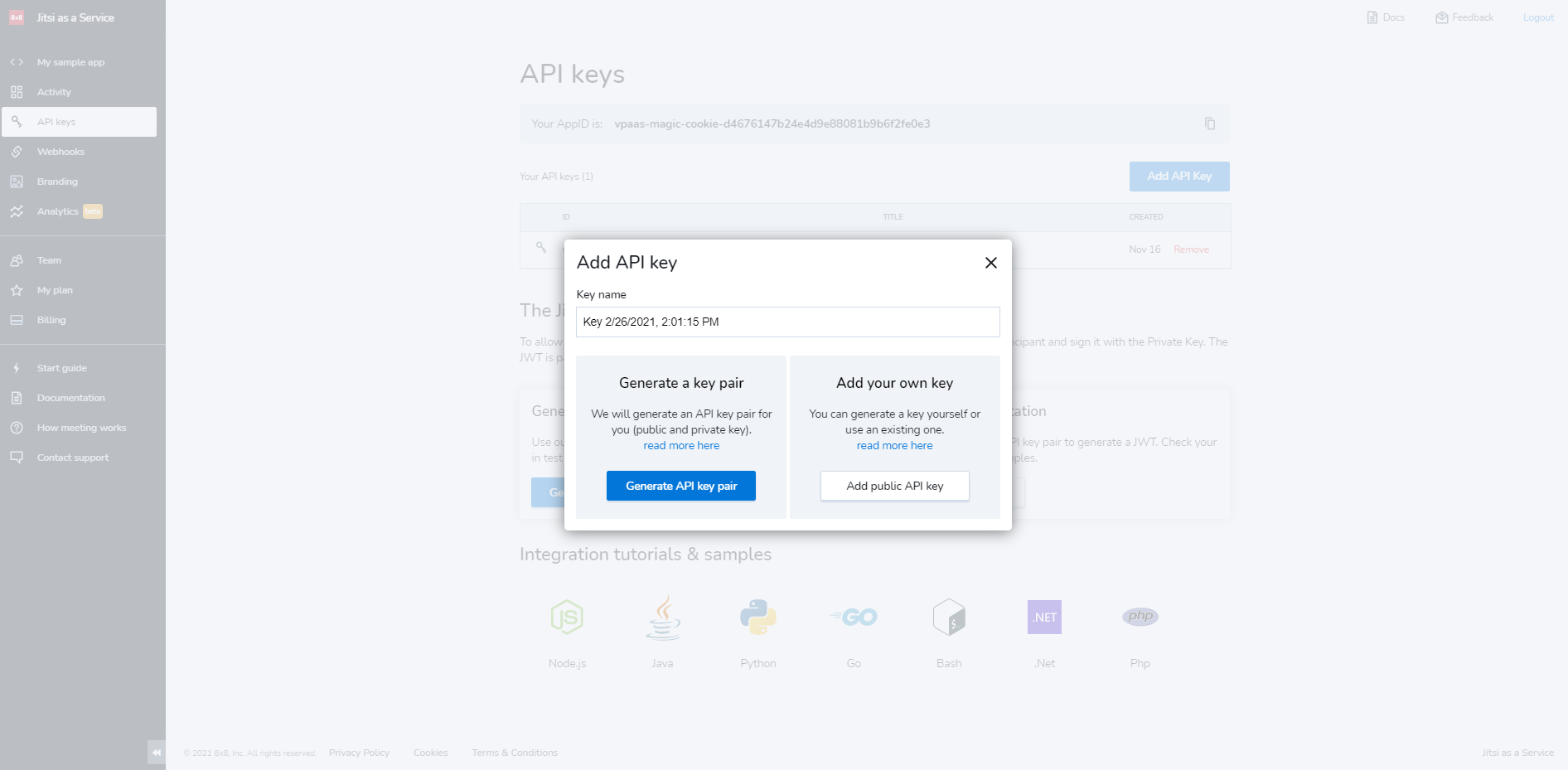Screen dimensions: 1568x770
Task: Open the Bash integration tutorial
Action: [948, 617]
